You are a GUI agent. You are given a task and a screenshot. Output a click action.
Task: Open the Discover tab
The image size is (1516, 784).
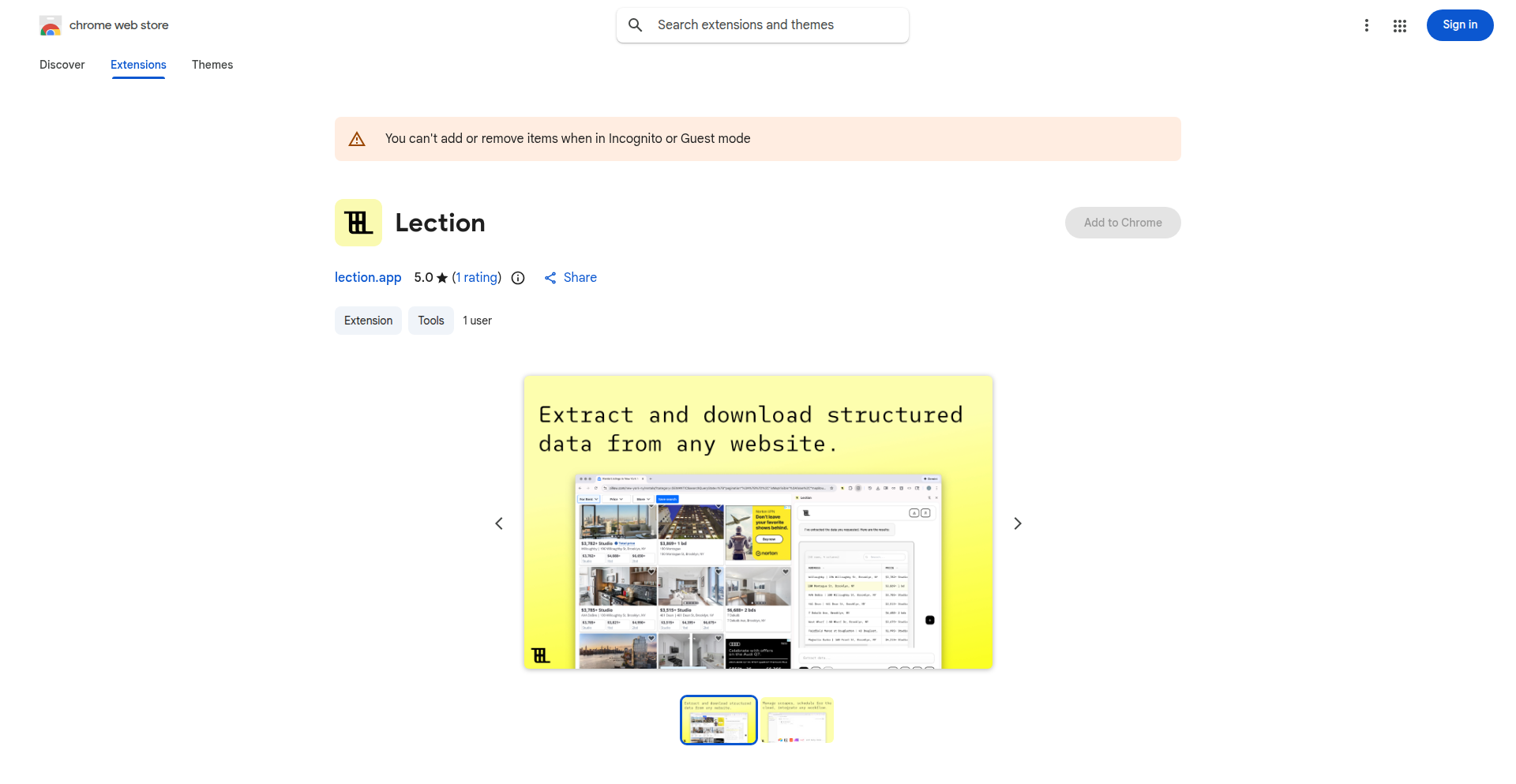(62, 65)
